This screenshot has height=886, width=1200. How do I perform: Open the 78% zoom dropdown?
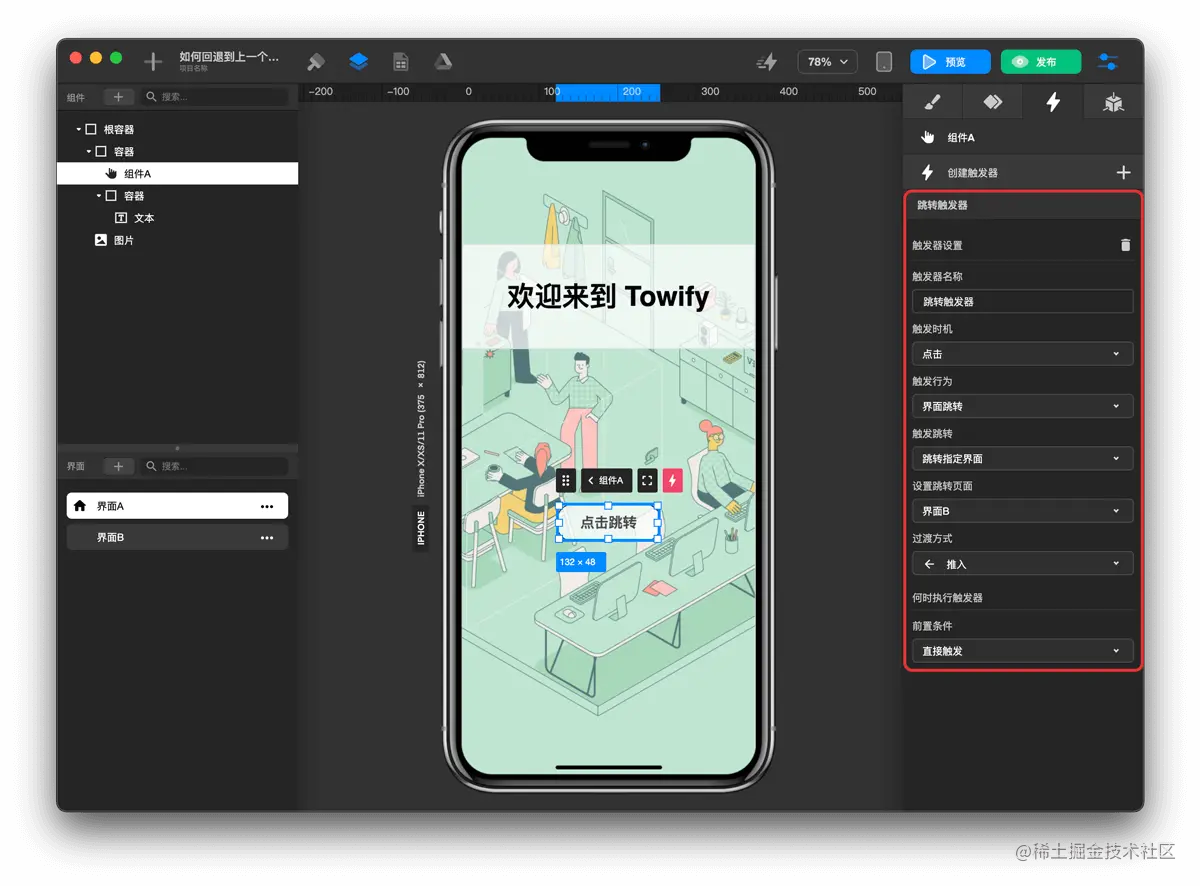[x=827, y=62]
